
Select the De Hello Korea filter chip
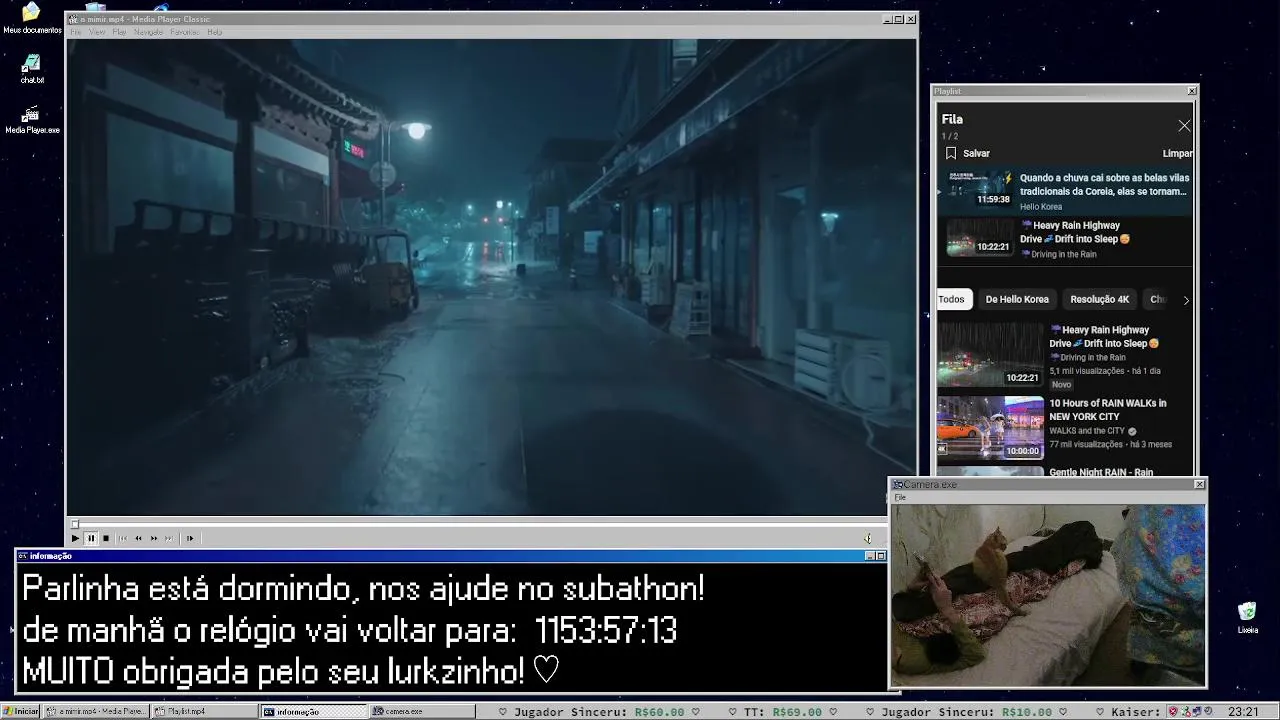pos(1017,299)
